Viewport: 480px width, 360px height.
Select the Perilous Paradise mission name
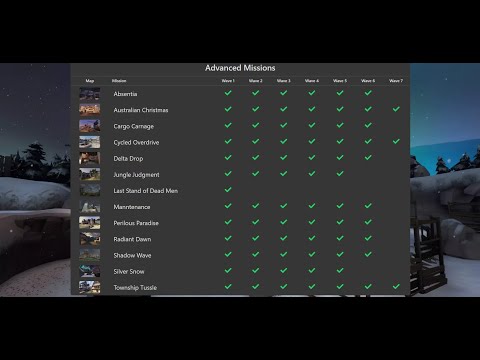pos(136,223)
